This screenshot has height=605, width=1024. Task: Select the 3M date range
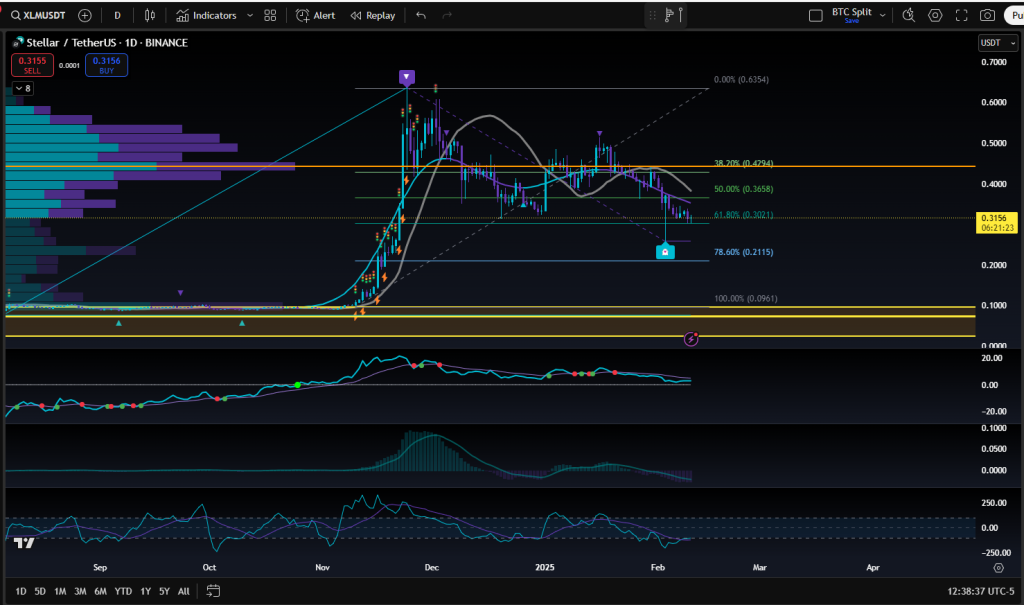coord(80,591)
